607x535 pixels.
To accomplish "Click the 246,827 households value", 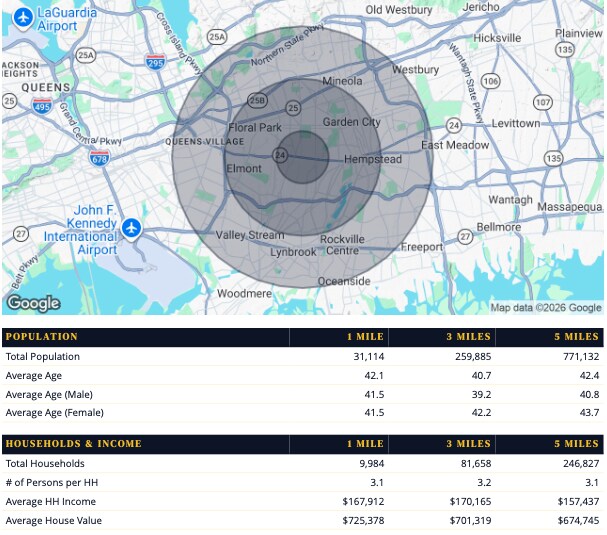I will click(x=581, y=463).
